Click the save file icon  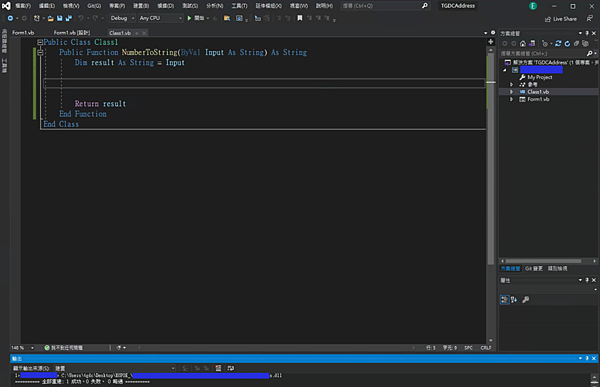pyautogui.click(x=60, y=18)
